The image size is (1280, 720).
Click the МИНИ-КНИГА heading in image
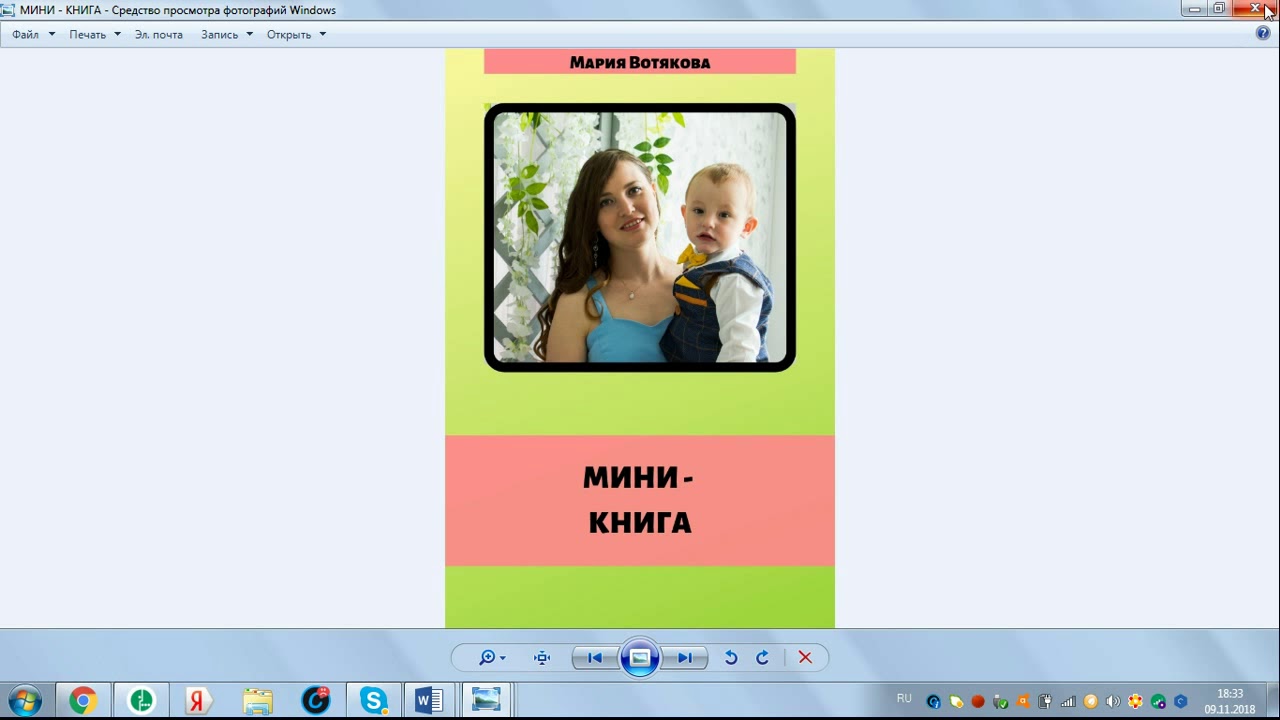point(639,500)
